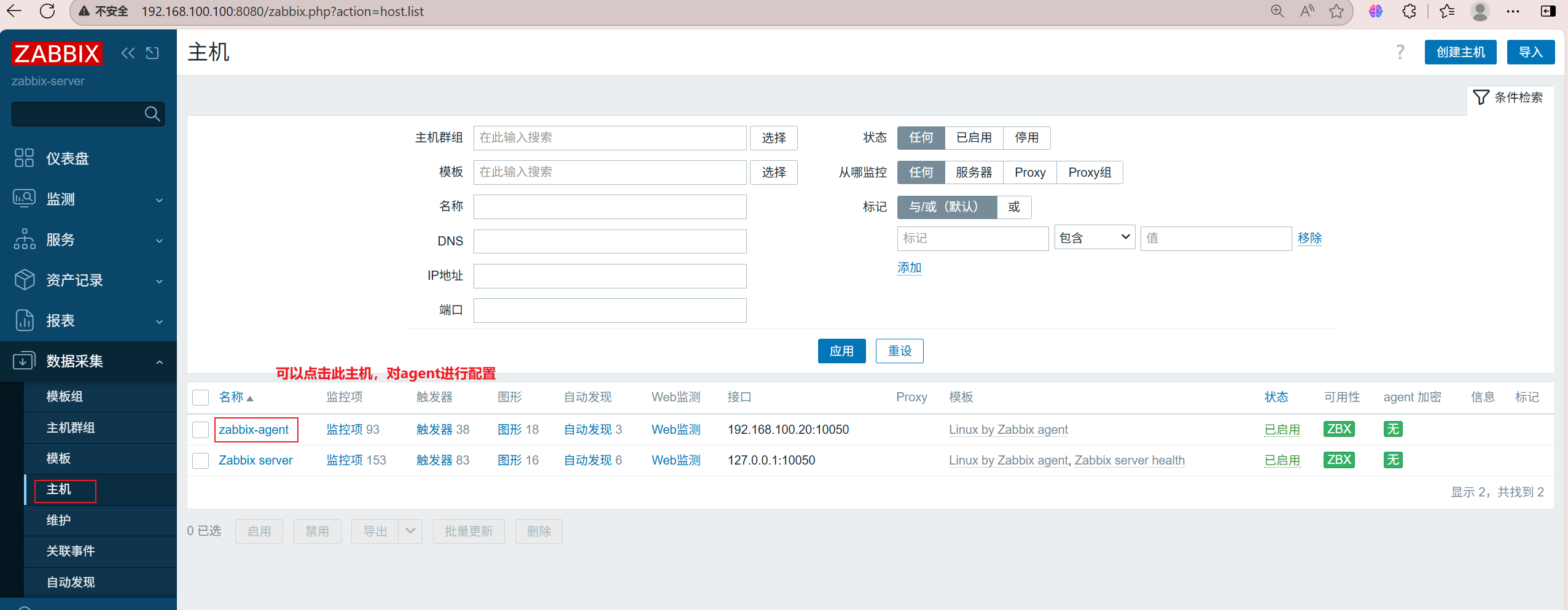Click the data collection (数据采集) download icon
This screenshot has height=610, width=1568.
click(24, 360)
